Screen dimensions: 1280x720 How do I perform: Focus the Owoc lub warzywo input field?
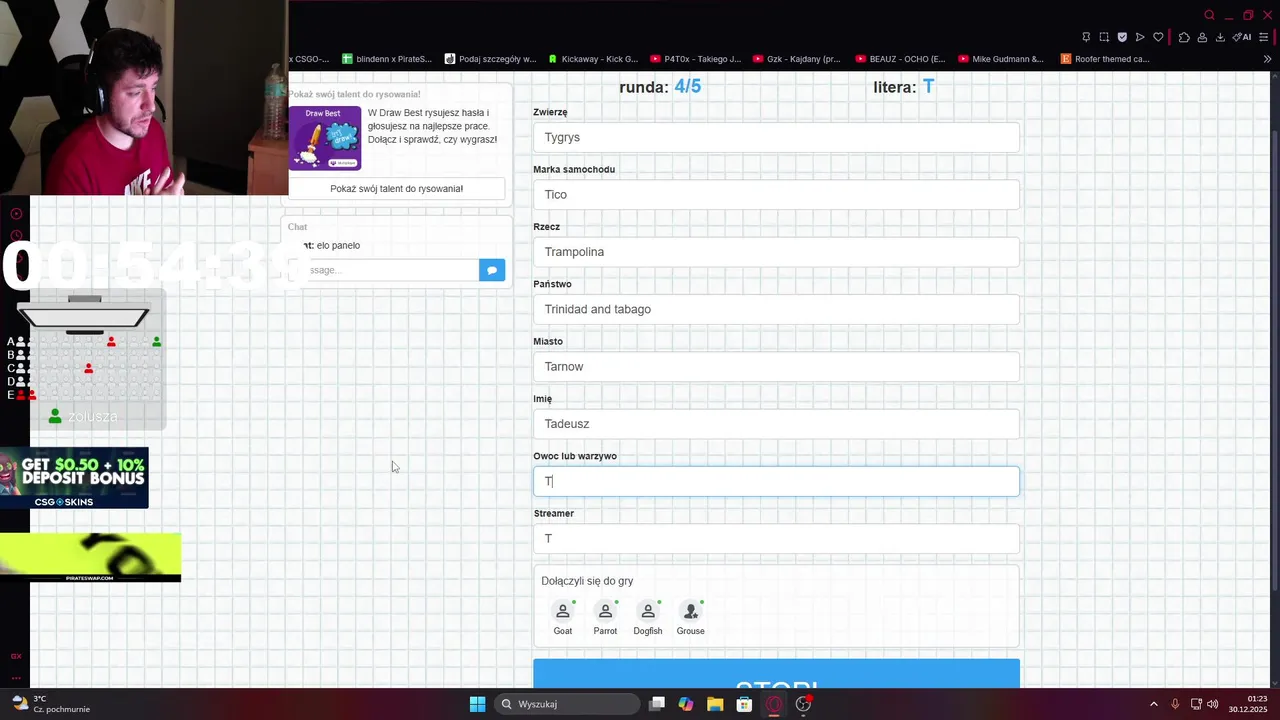(x=776, y=481)
